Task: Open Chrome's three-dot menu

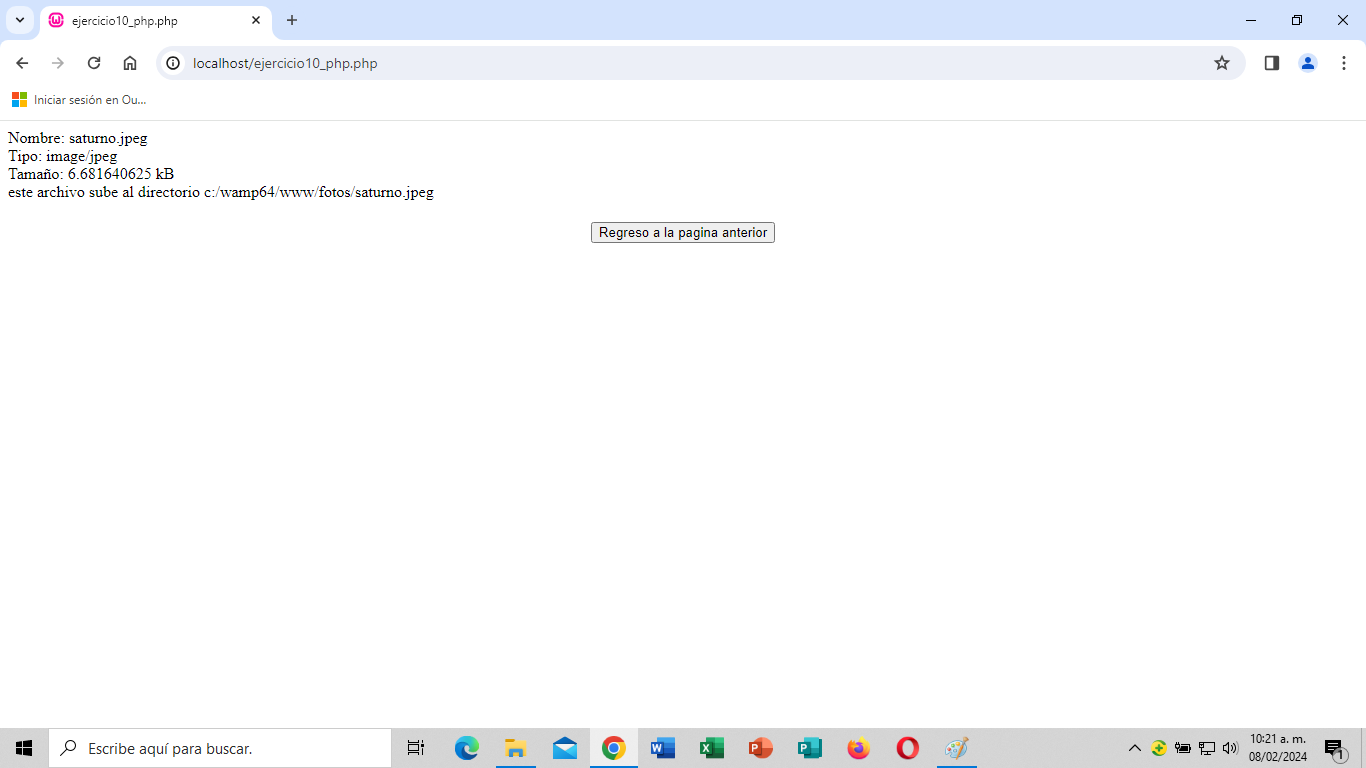Action: pyautogui.click(x=1344, y=63)
